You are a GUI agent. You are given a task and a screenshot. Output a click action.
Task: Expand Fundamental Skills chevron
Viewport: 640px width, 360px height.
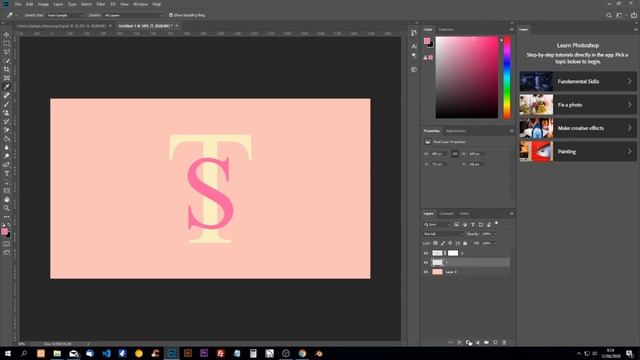(x=629, y=81)
